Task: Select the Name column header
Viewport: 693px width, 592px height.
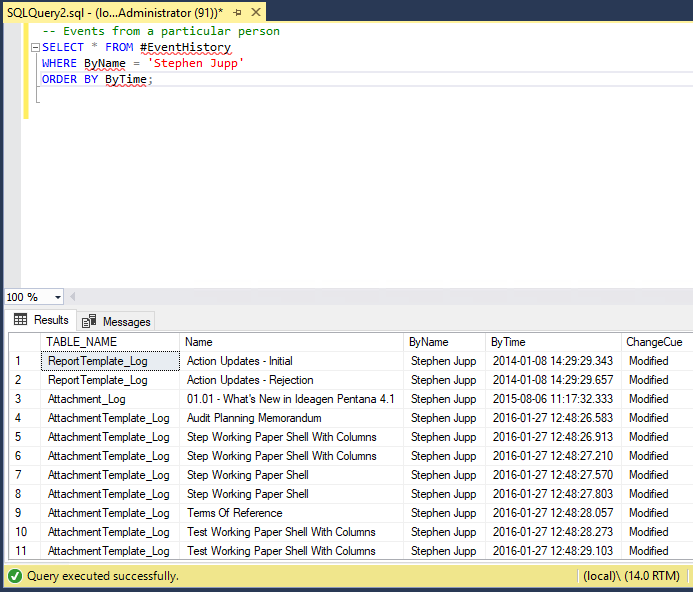Action: (291, 342)
